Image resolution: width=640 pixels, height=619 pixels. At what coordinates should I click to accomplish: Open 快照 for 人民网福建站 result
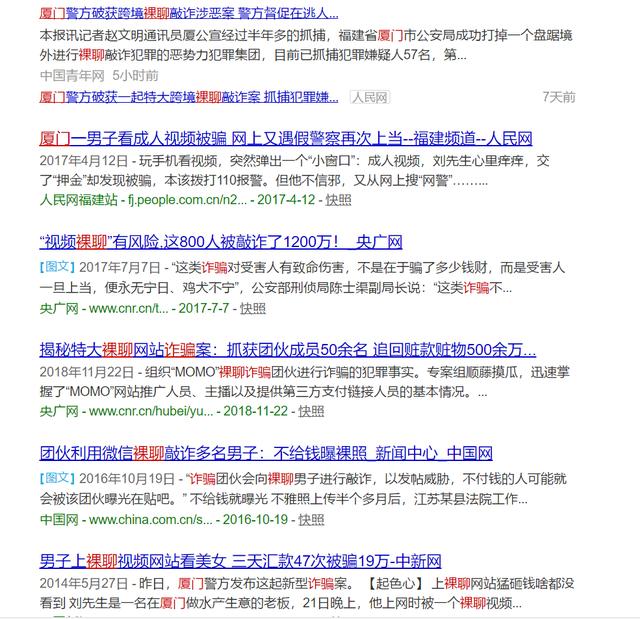click(338, 200)
